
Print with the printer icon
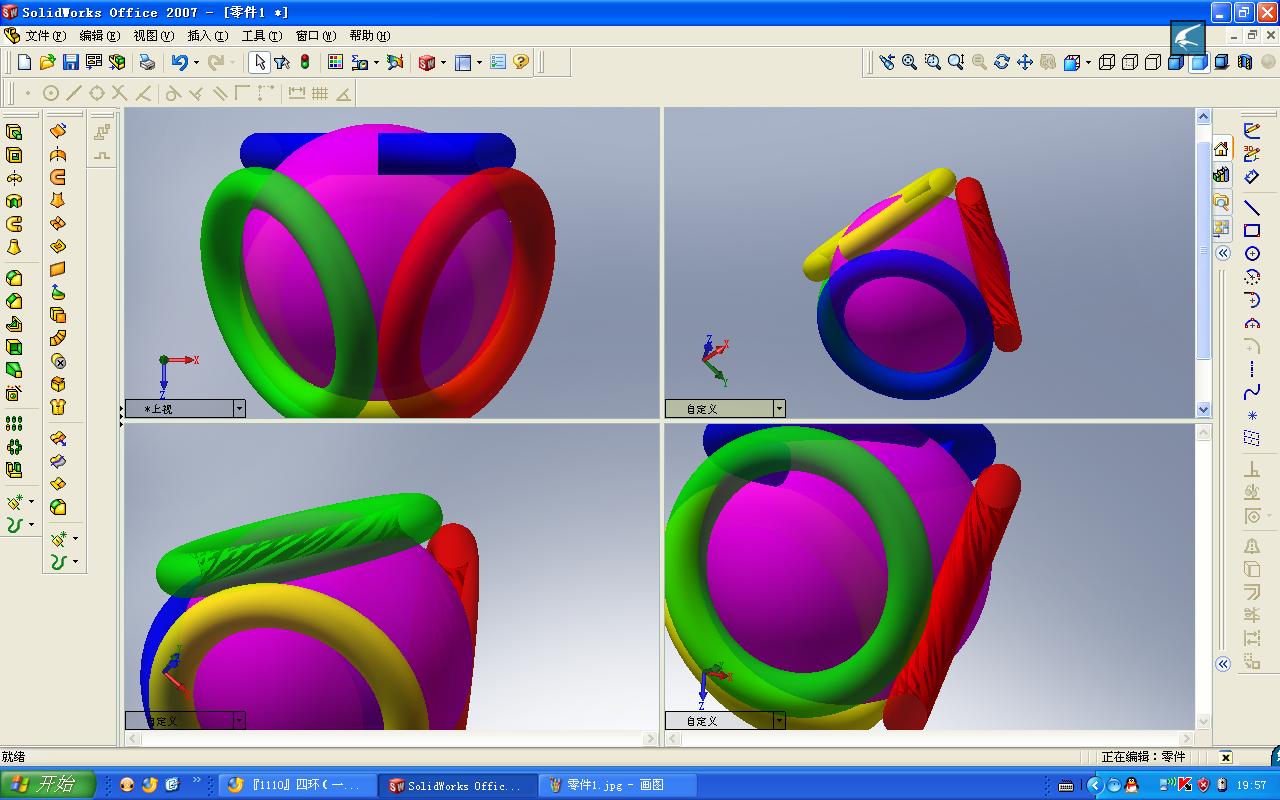click(147, 62)
